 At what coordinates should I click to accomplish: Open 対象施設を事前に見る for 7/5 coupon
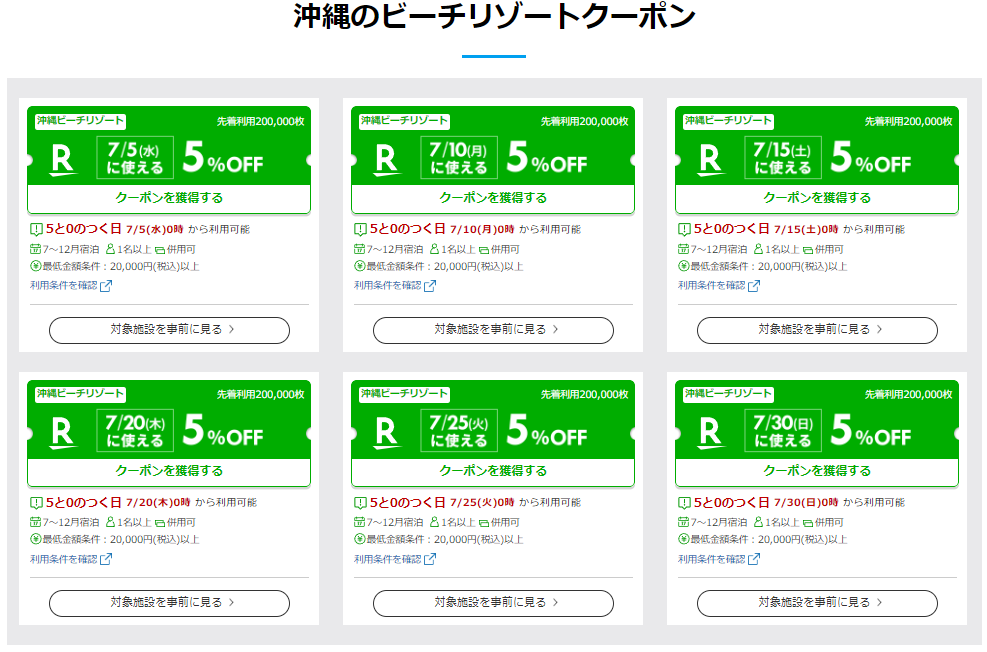pyautogui.click(x=169, y=329)
